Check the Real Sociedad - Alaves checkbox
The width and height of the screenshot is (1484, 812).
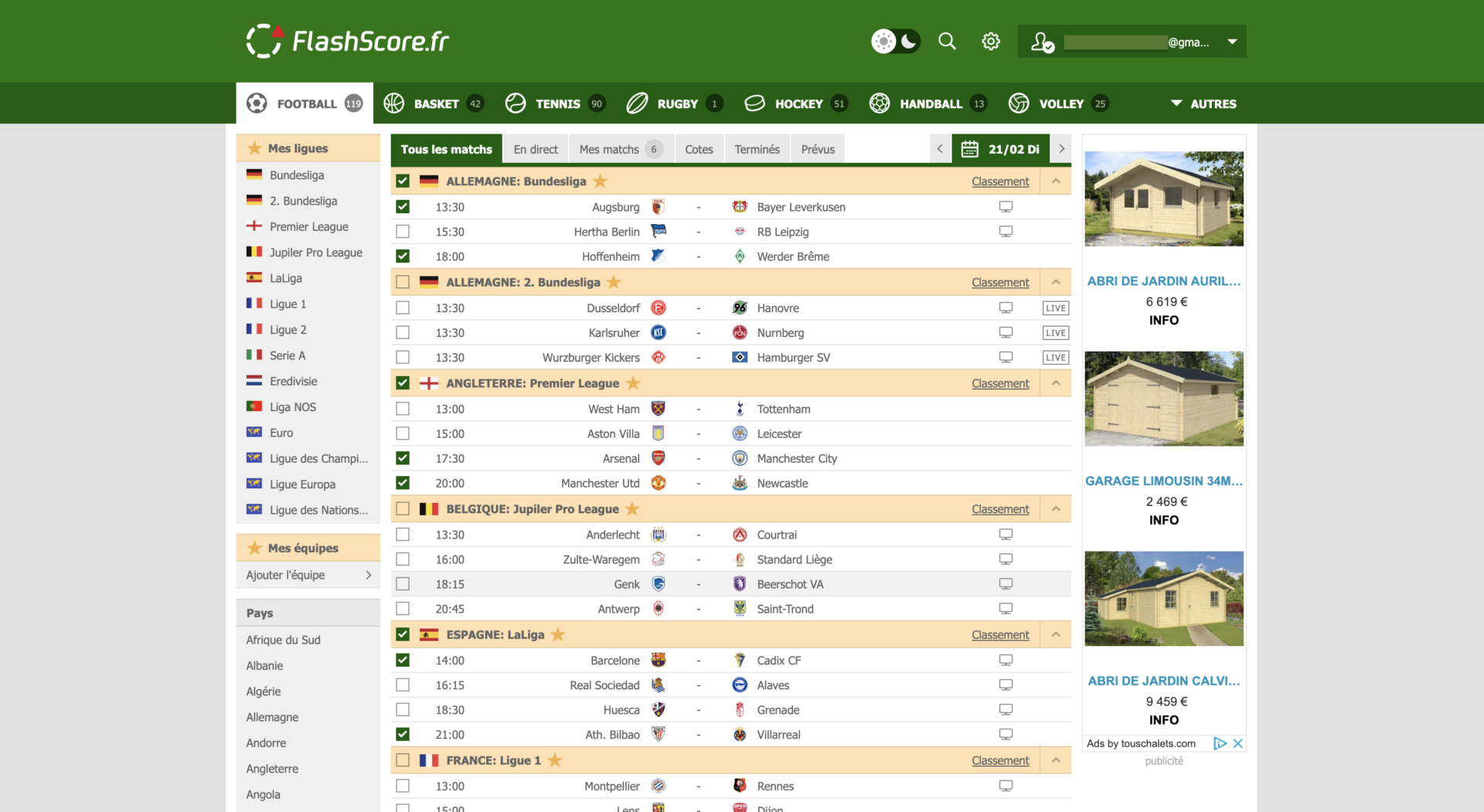coord(403,685)
